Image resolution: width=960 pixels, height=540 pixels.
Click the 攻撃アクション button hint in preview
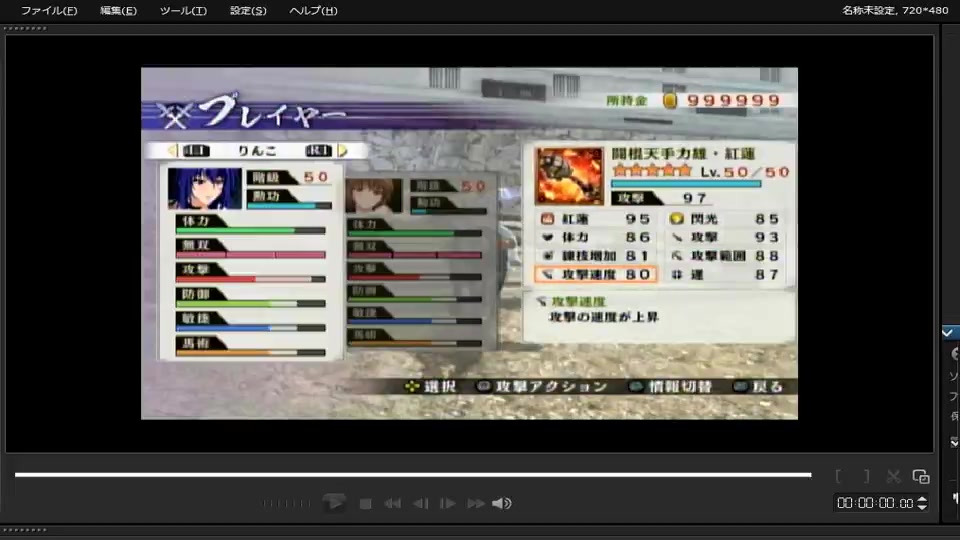[542, 386]
